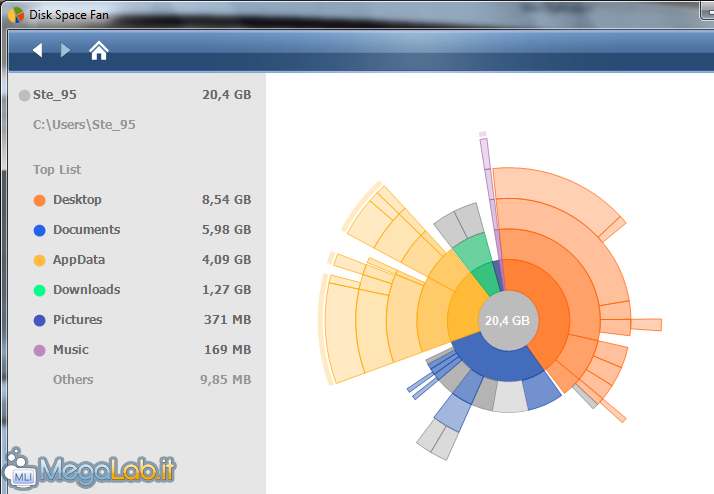The height and width of the screenshot is (494, 714).
Task: Select the purple Music color dot
Action: click(x=40, y=351)
